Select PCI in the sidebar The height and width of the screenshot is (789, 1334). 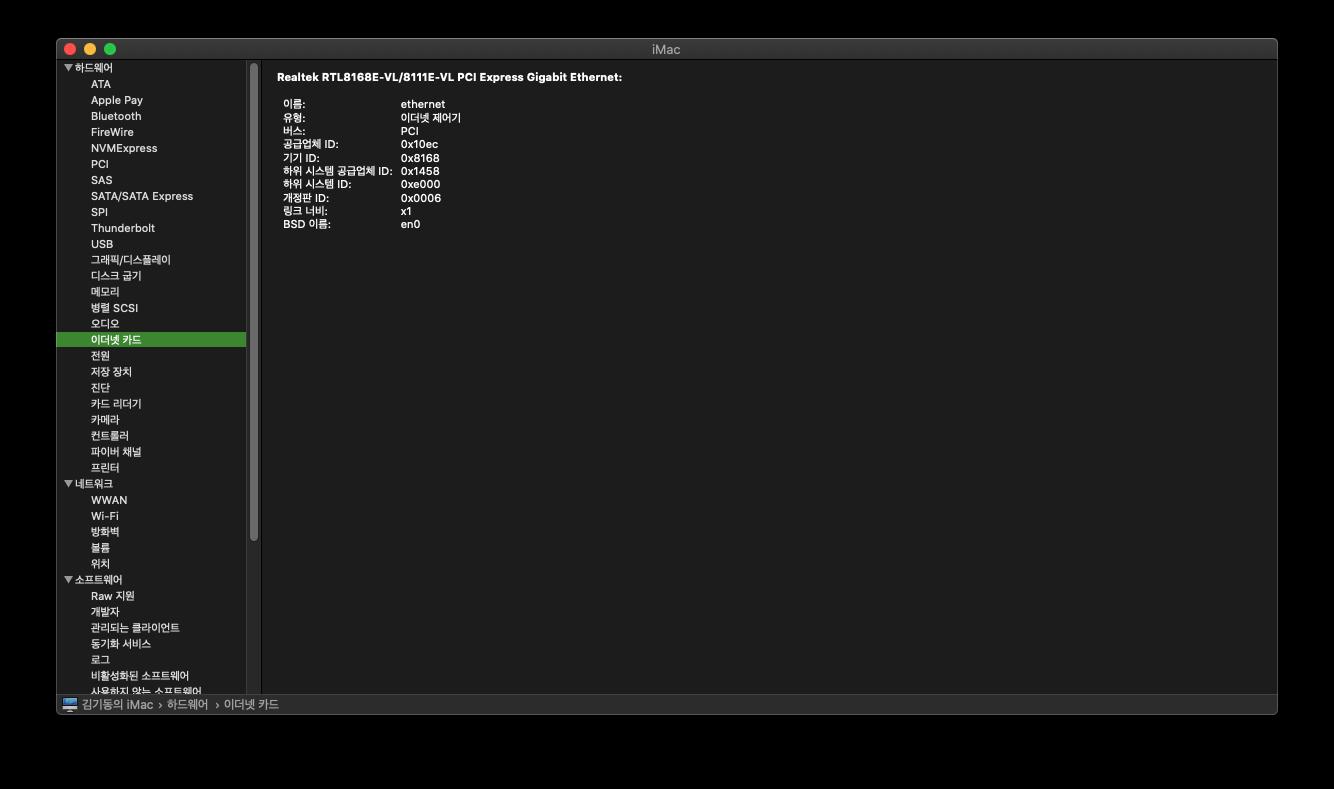(100, 164)
